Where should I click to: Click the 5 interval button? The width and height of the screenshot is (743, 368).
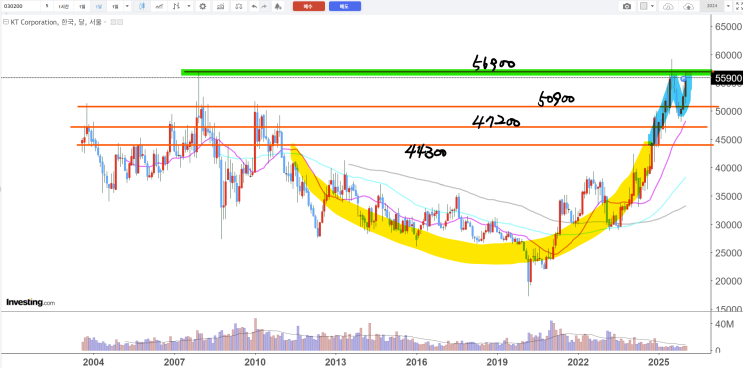pyautogui.click(x=47, y=6)
